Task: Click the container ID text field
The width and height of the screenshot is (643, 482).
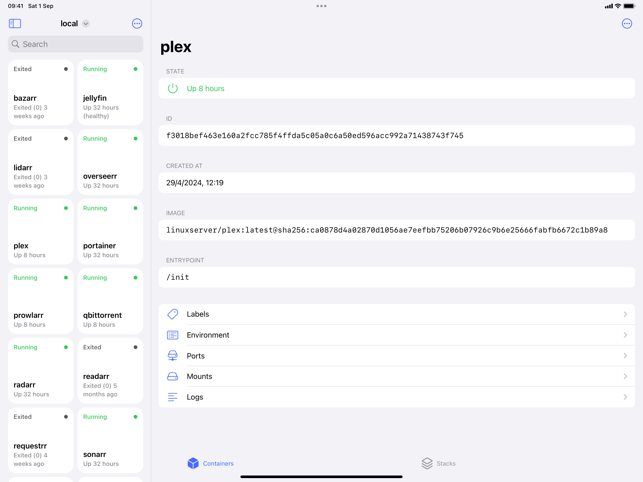Action: click(x=396, y=136)
